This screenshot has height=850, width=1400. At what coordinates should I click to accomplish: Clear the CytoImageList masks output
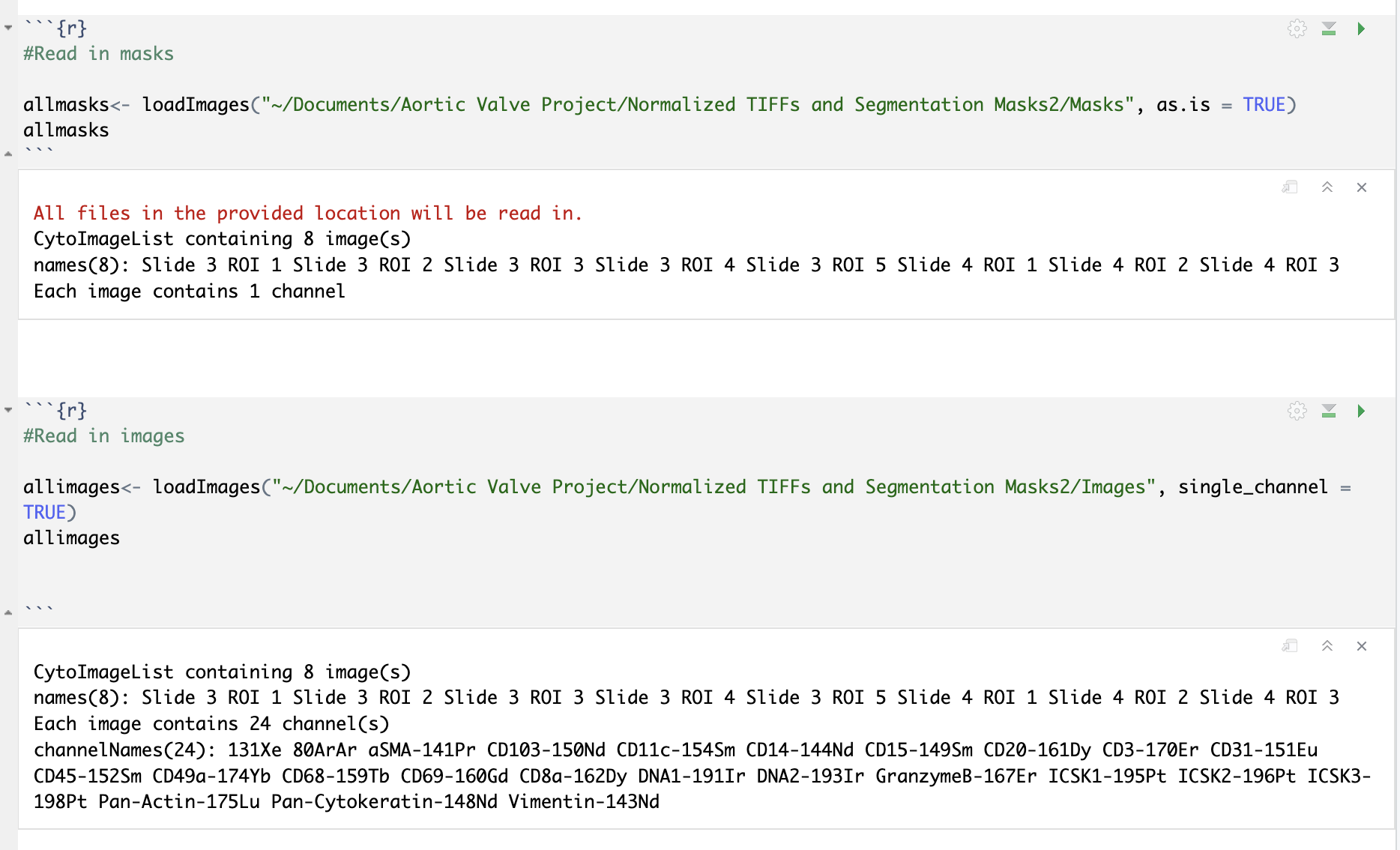[x=1362, y=187]
